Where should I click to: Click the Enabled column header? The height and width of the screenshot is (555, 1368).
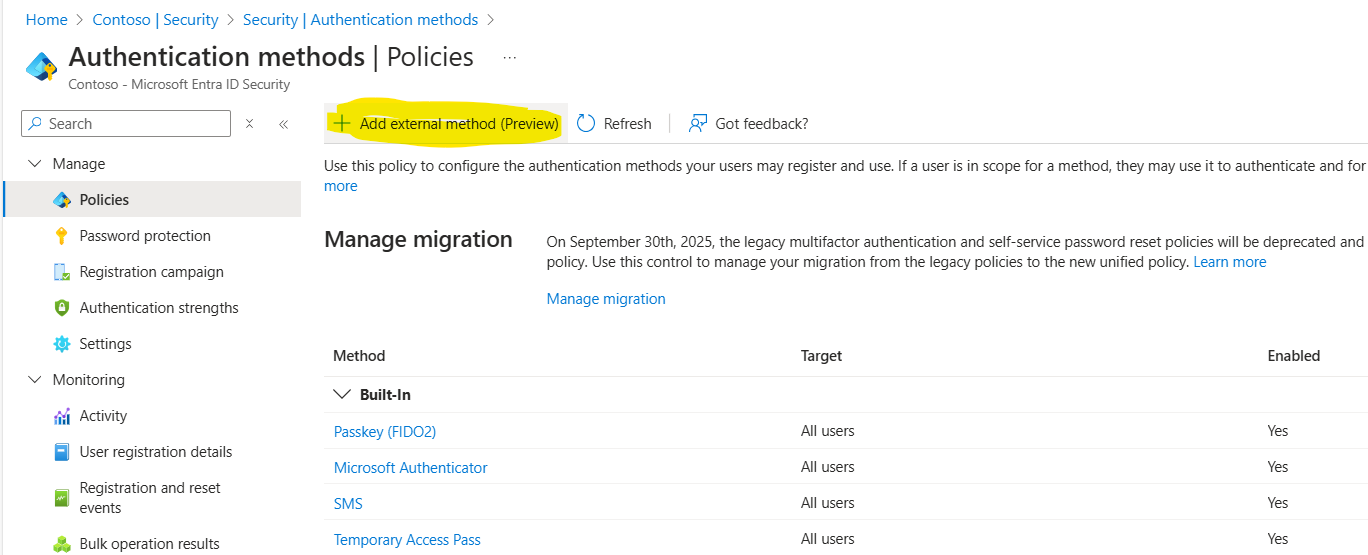(1294, 356)
